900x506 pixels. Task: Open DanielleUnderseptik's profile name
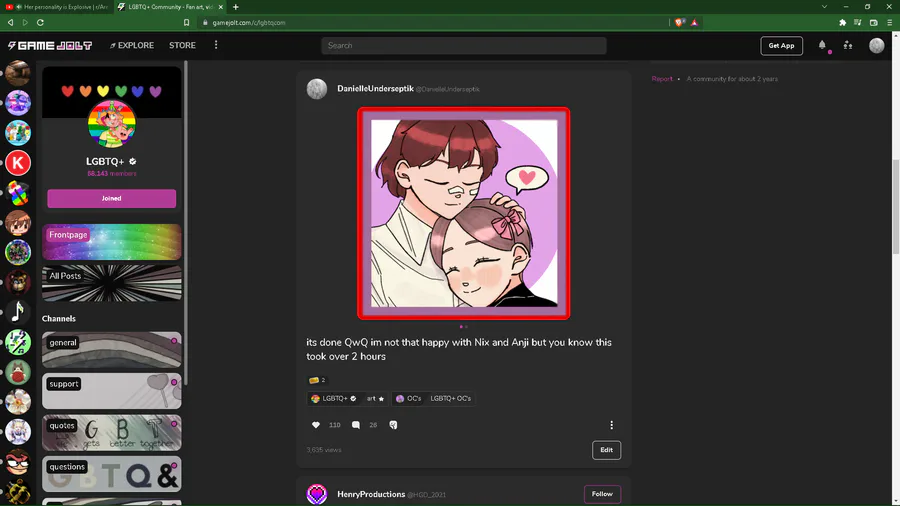click(x=375, y=88)
